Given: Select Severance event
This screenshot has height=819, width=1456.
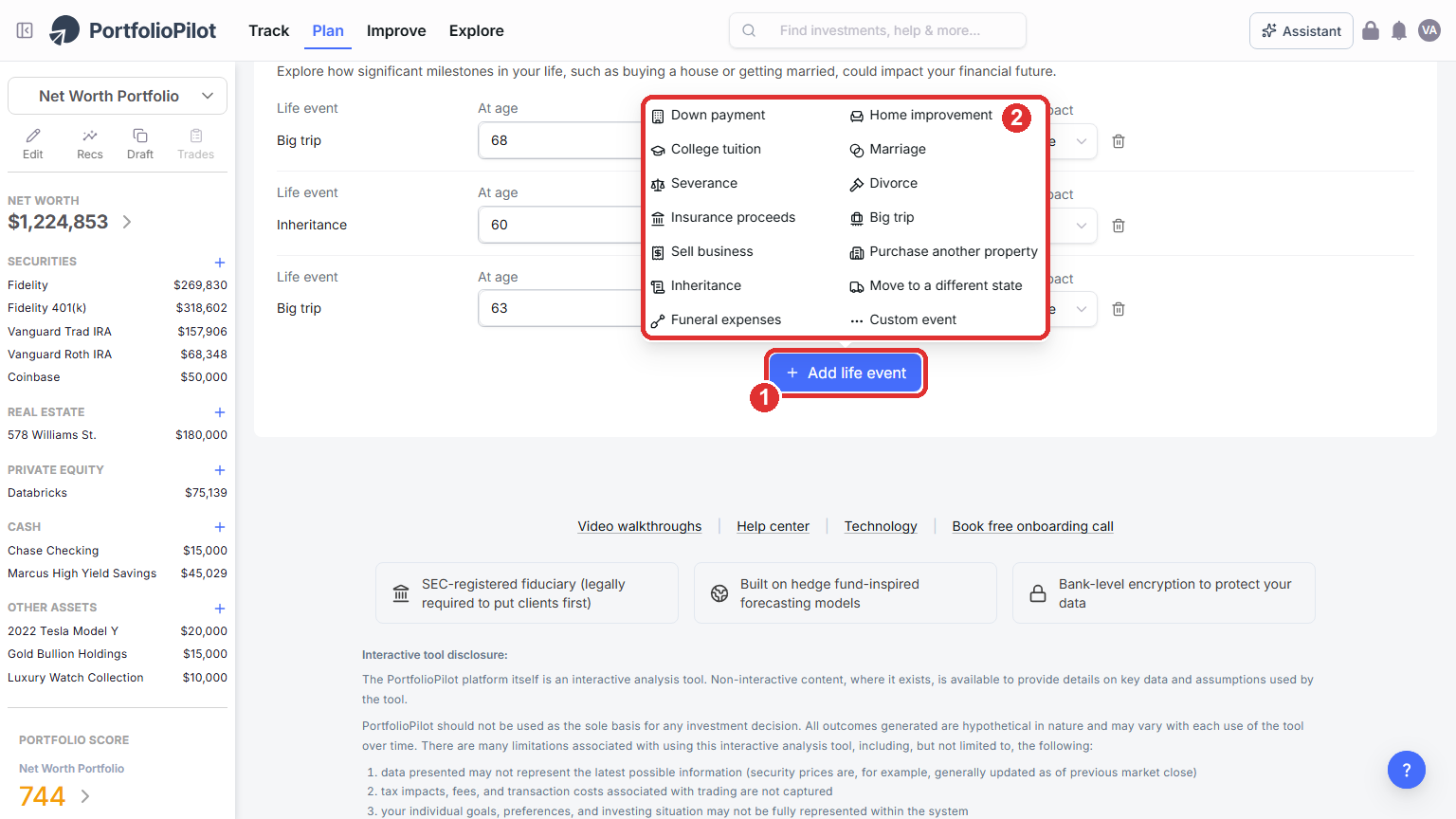Looking at the screenshot, I should coord(694,183).
